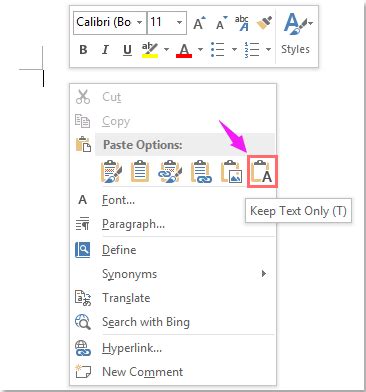Click the Shrink Font icon

(221, 23)
